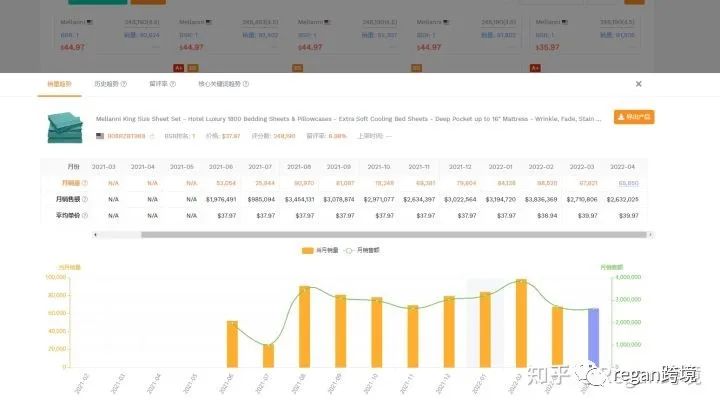Click the 2022-04 month column header
720x408 pixels.
coord(623,167)
